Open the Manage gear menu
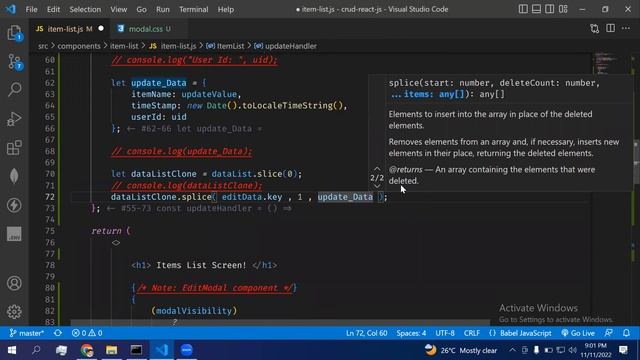The width and height of the screenshot is (640, 360). click(x=14, y=311)
